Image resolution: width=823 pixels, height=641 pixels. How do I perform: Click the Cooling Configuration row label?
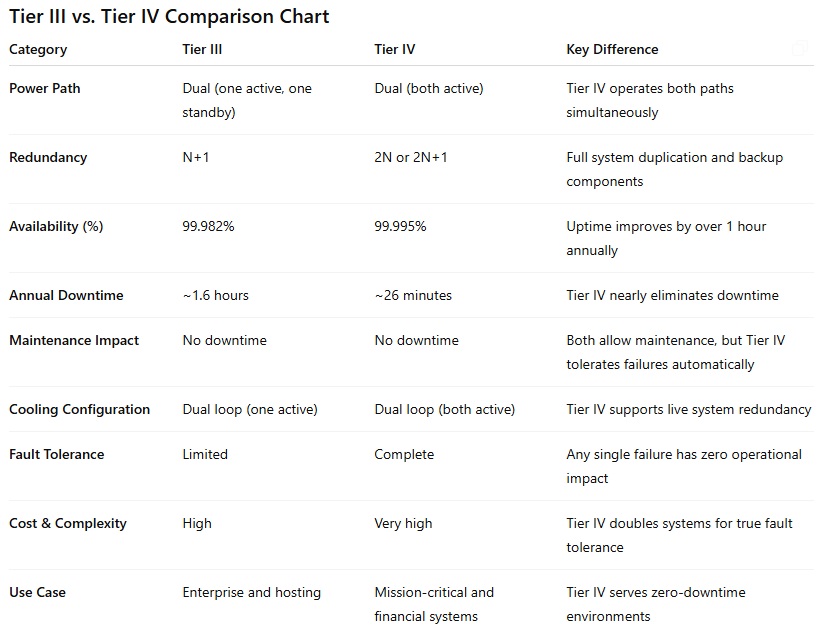click(79, 409)
